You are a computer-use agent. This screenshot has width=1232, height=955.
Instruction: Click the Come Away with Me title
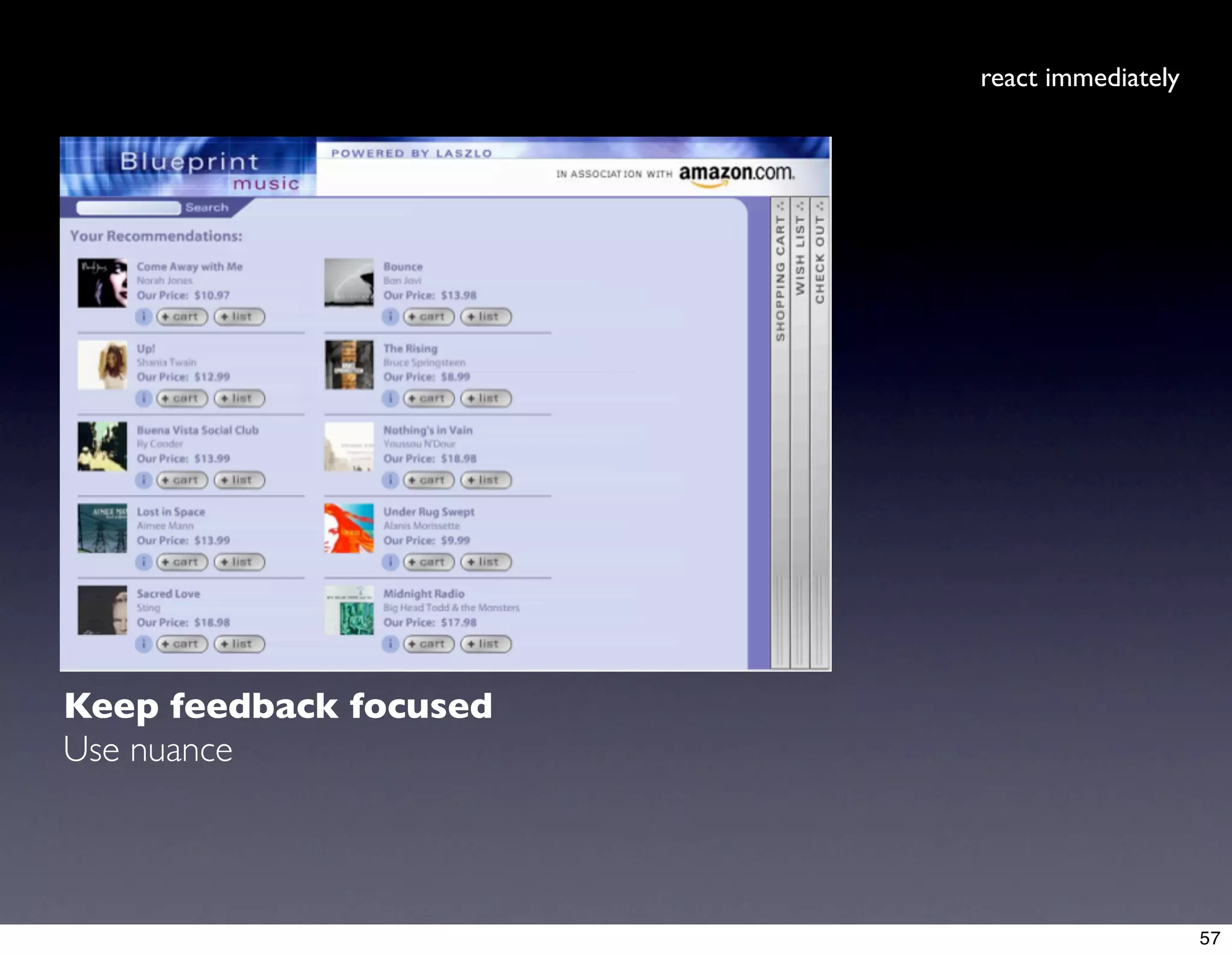tap(189, 267)
